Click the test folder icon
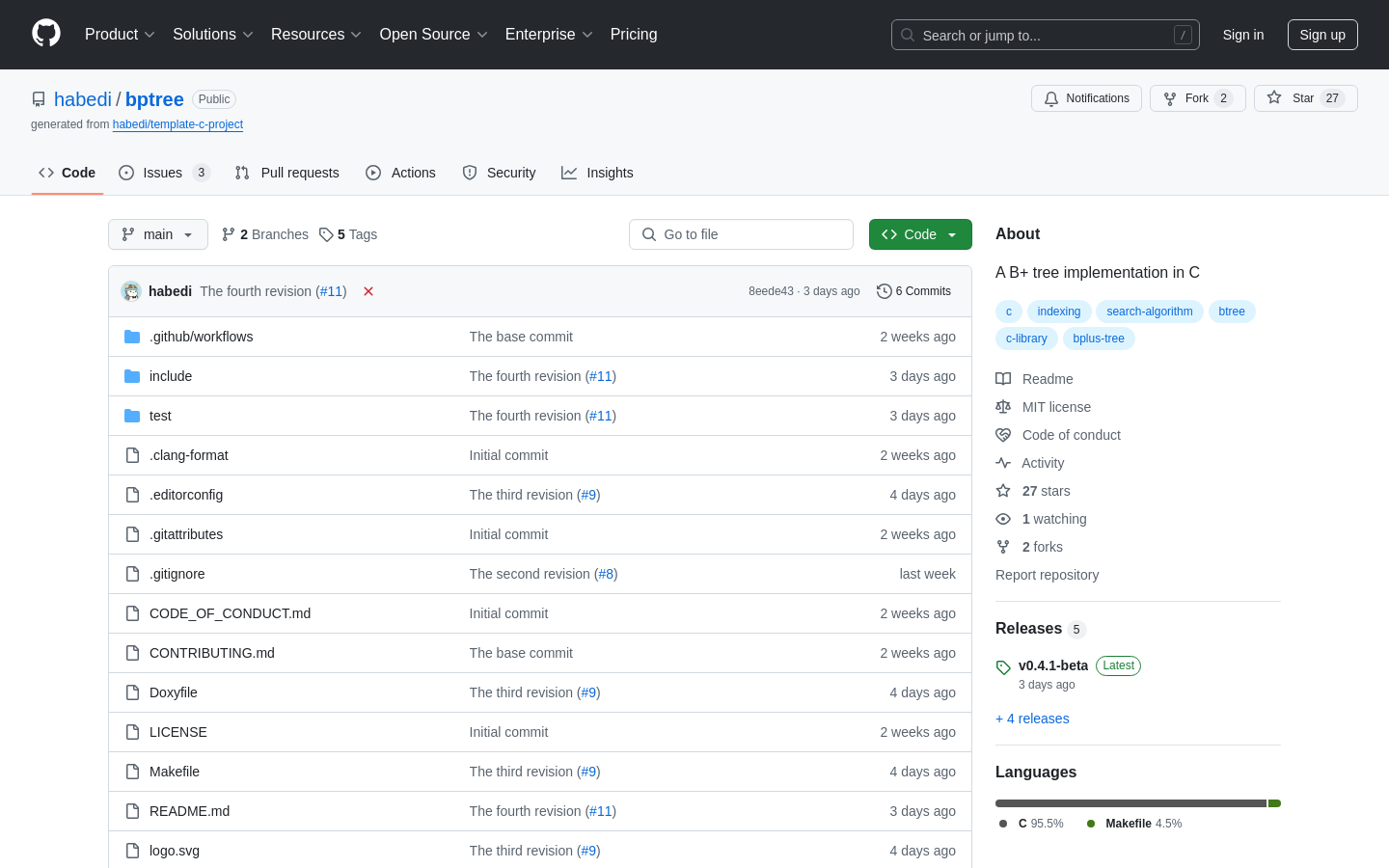Image resolution: width=1389 pixels, height=868 pixels. click(x=132, y=416)
